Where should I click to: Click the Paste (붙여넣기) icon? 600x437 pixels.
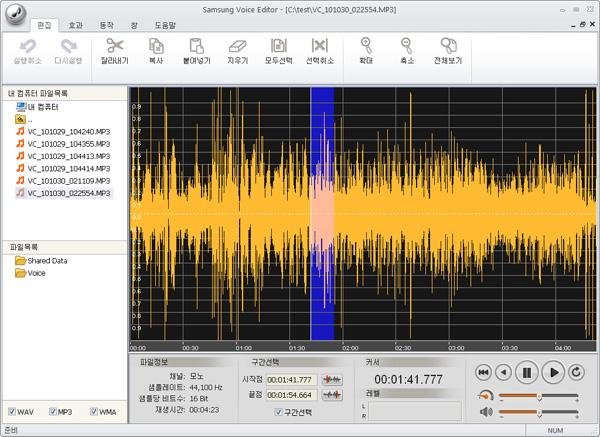point(197,46)
